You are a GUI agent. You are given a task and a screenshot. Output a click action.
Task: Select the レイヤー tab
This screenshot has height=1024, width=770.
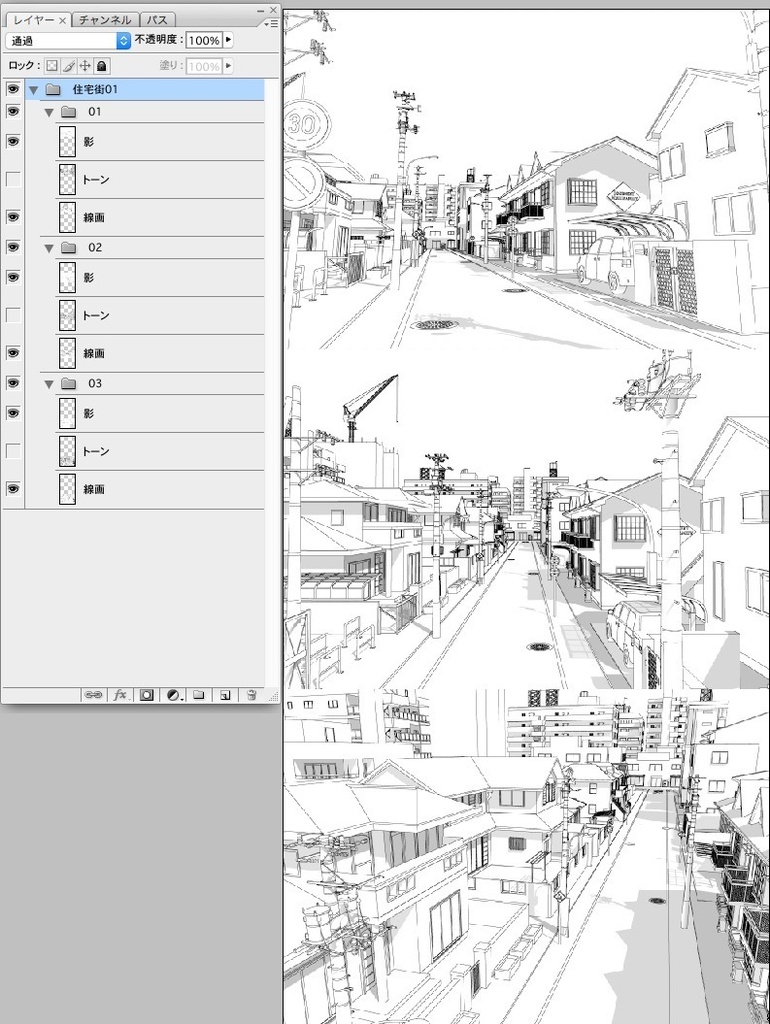(34, 20)
